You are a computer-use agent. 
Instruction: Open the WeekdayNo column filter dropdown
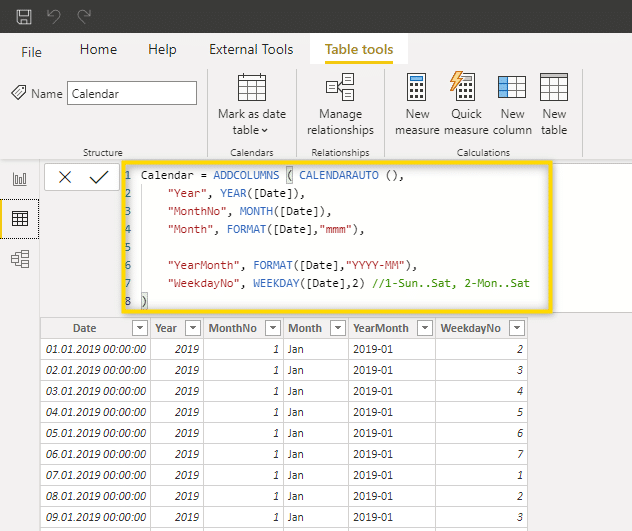516,328
